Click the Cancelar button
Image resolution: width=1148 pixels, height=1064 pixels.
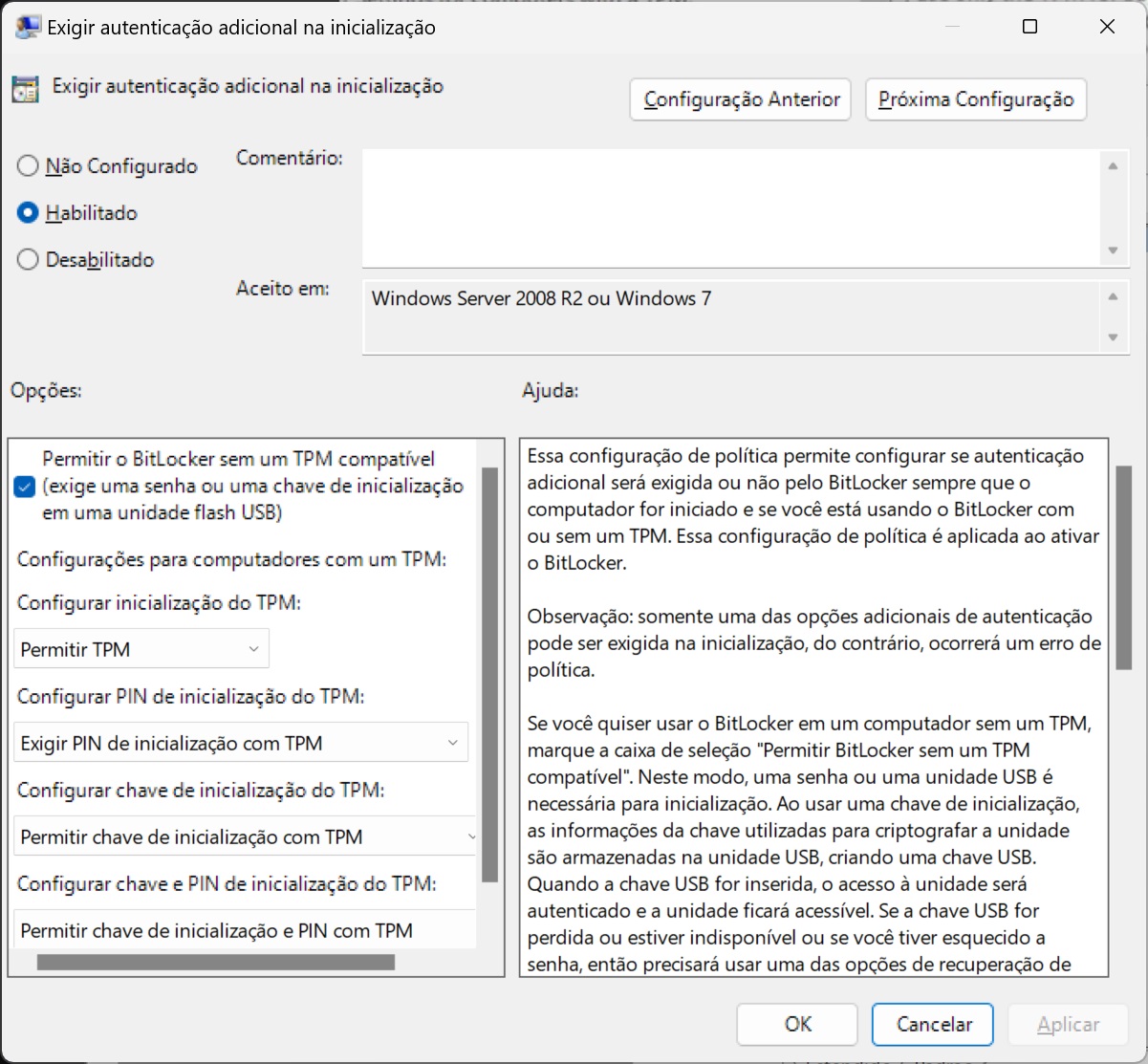pyautogui.click(x=933, y=1024)
